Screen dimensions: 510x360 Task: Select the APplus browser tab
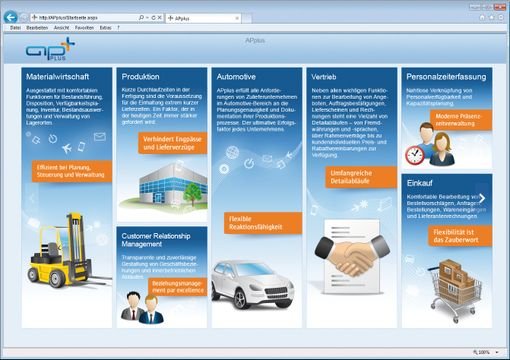pyautogui.click(x=203, y=18)
